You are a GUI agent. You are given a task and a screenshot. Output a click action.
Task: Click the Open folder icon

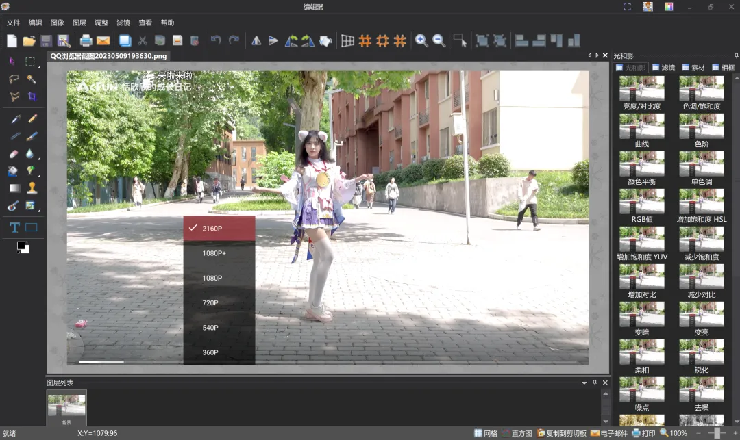click(x=29, y=41)
